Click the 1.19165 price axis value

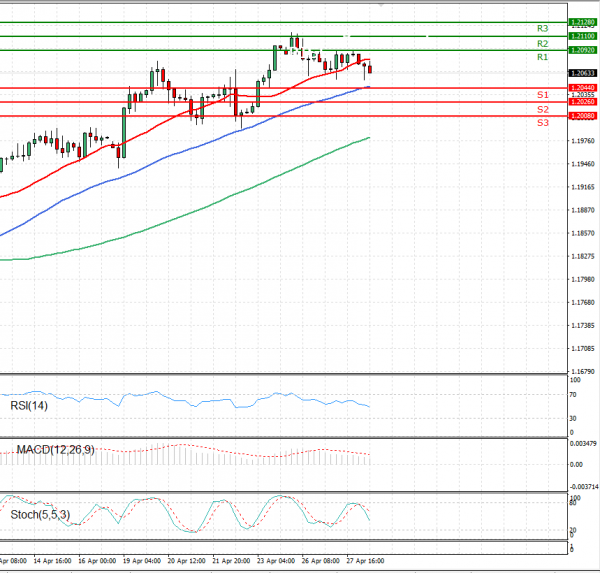(583, 187)
